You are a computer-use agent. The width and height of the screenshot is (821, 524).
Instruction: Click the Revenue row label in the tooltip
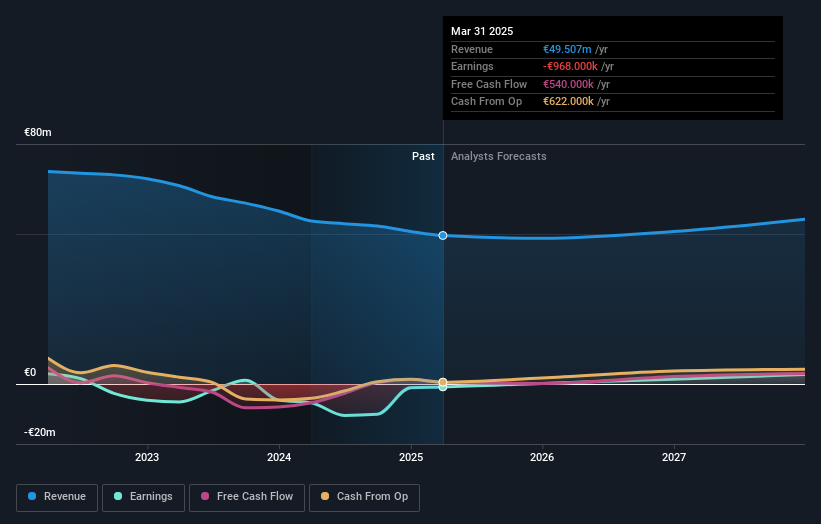pos(472,49)
